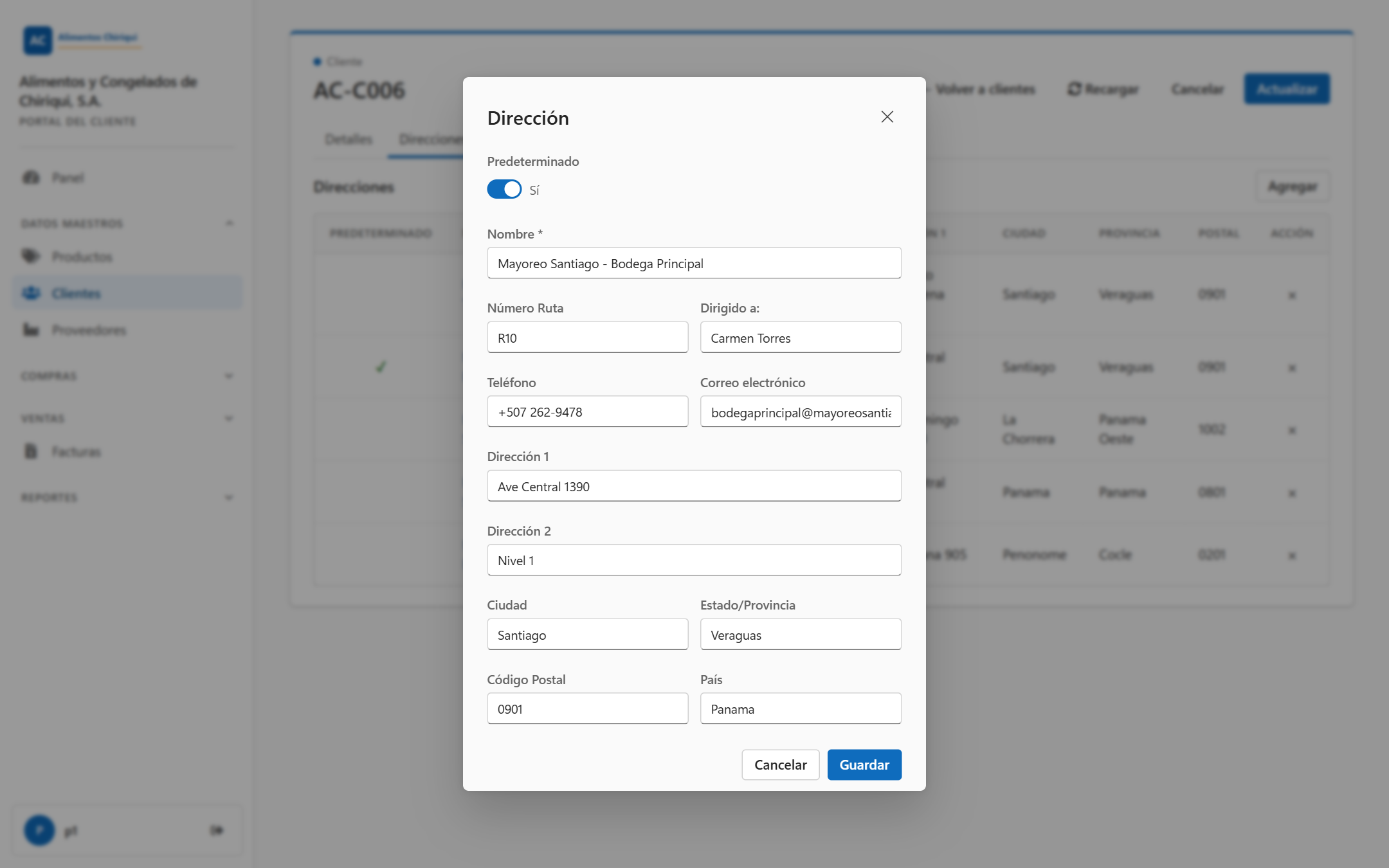Focus the Código Postal field
1389x868 pixels.
587,709
